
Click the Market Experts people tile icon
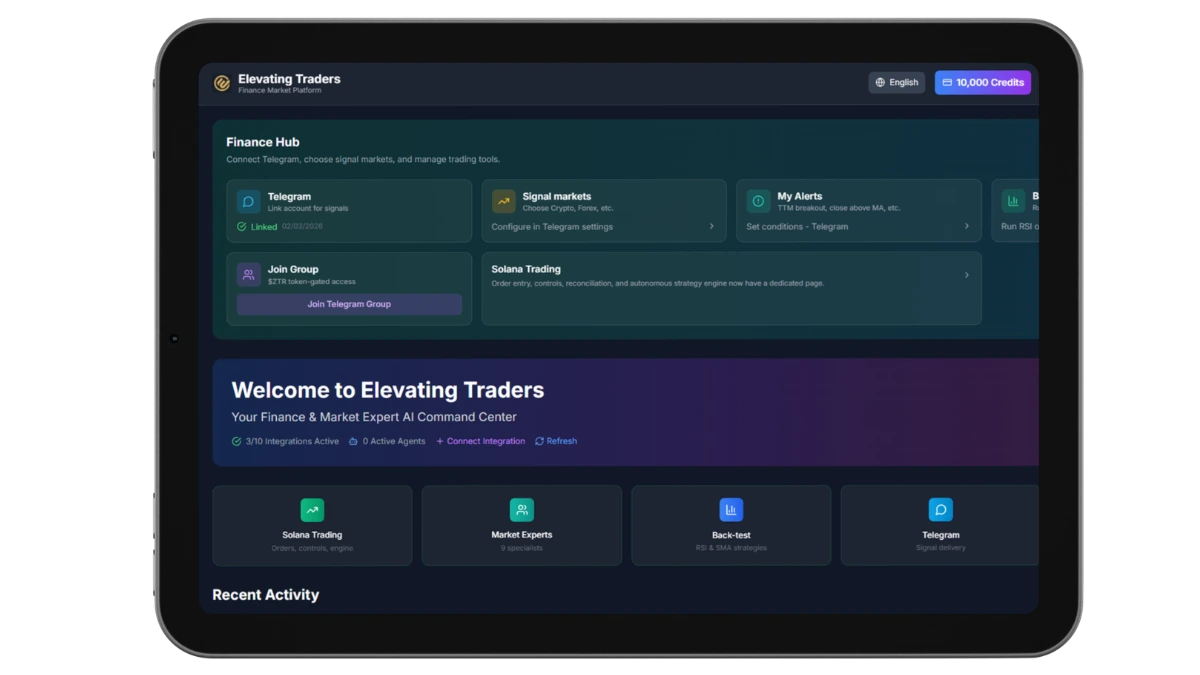pos(522,510)
